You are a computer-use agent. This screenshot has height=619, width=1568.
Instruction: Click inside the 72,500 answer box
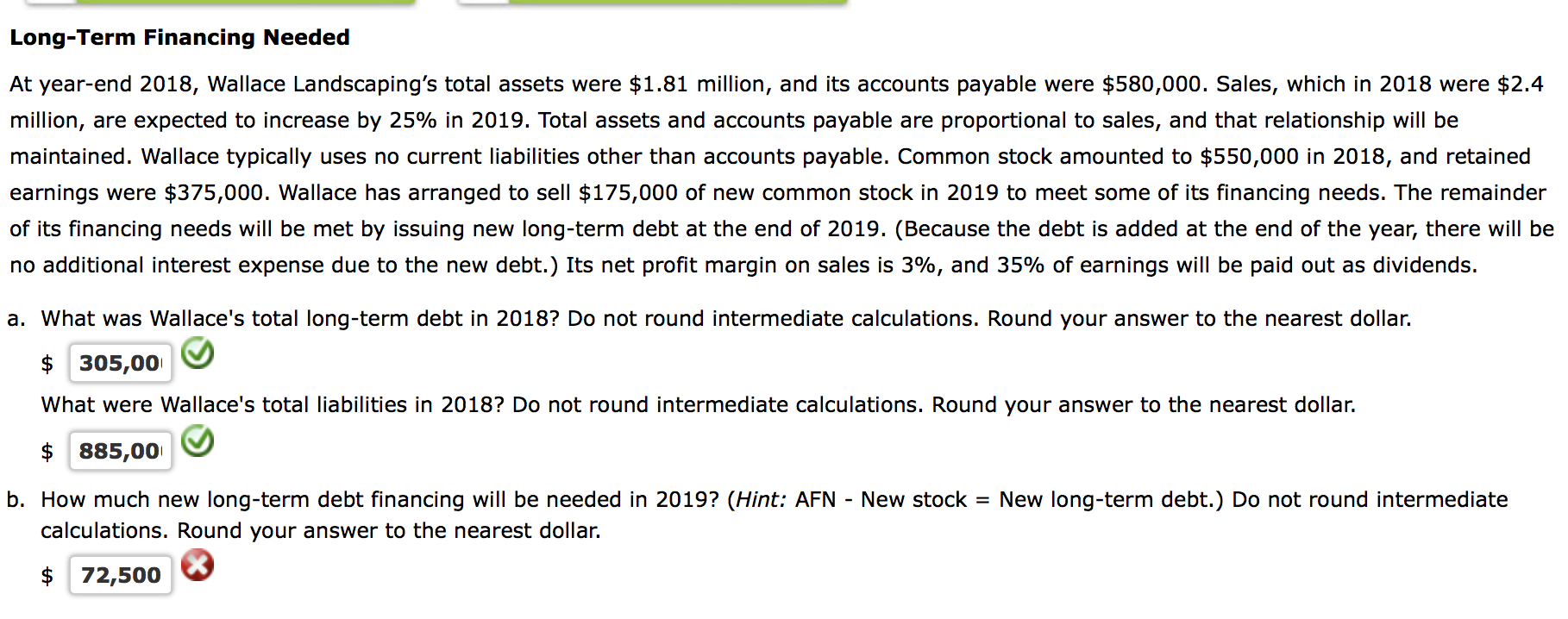click(x=119, y=574)
